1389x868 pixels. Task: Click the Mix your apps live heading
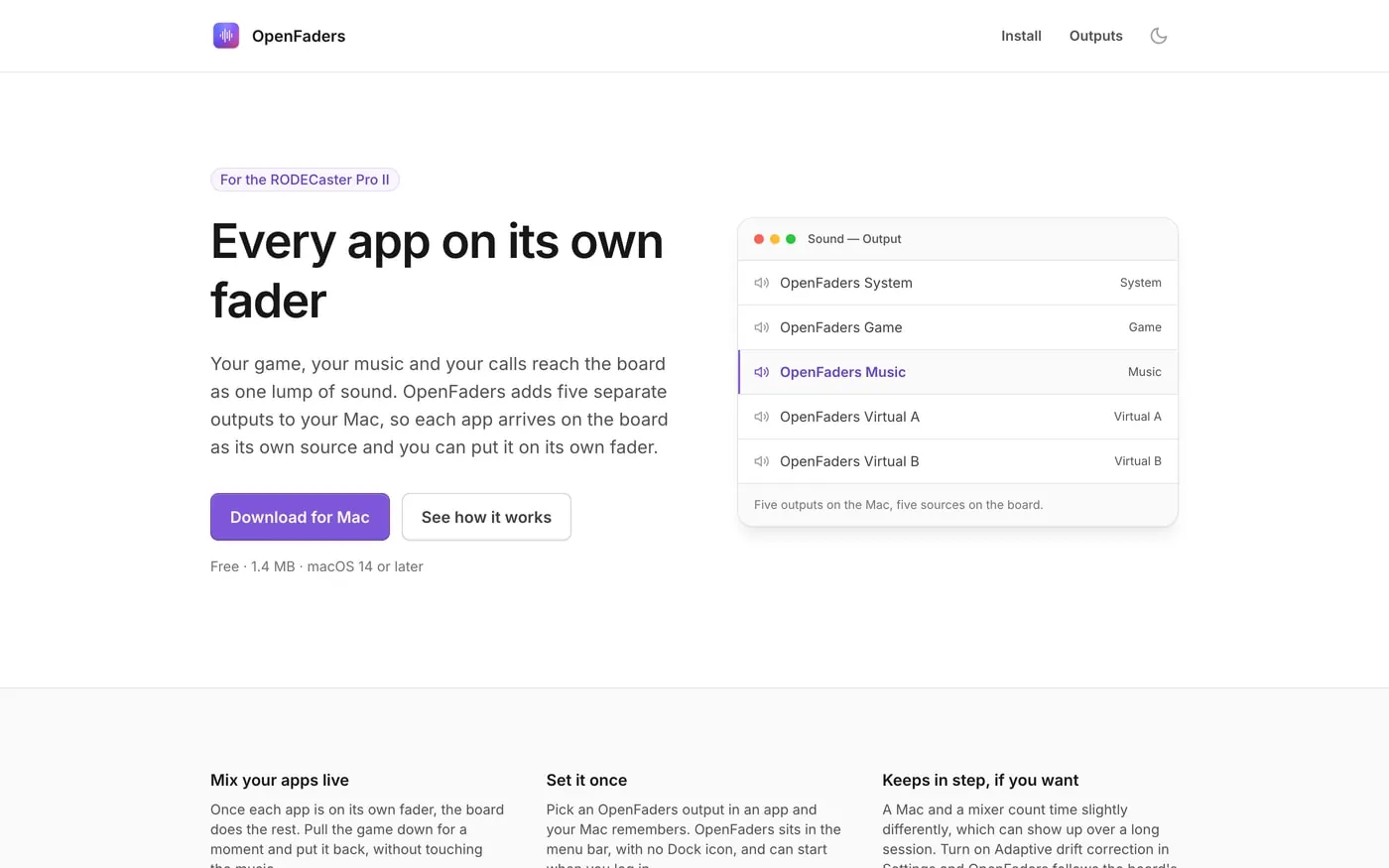coord(280,781)
